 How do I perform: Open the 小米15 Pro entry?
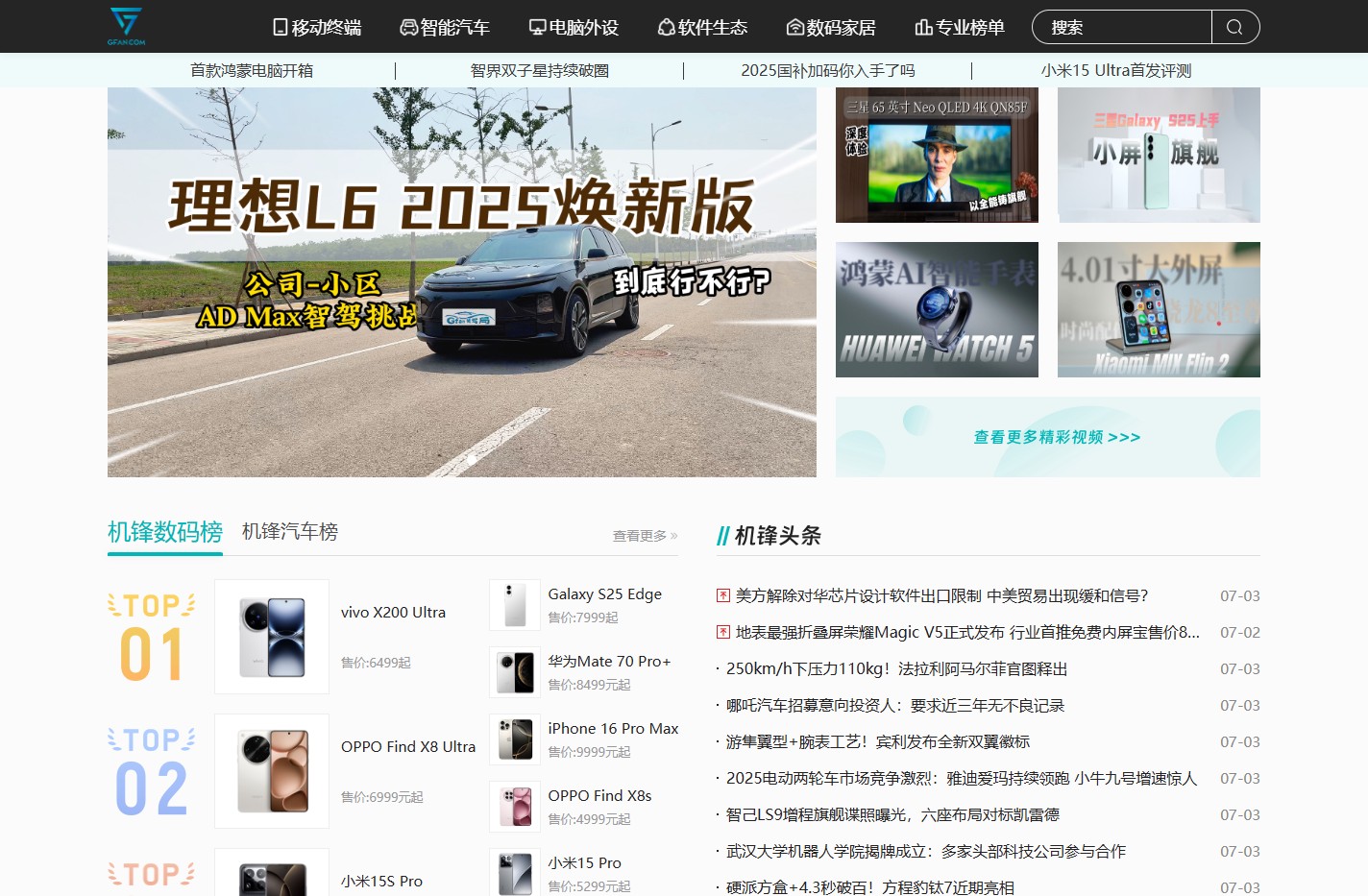[585, 862]
